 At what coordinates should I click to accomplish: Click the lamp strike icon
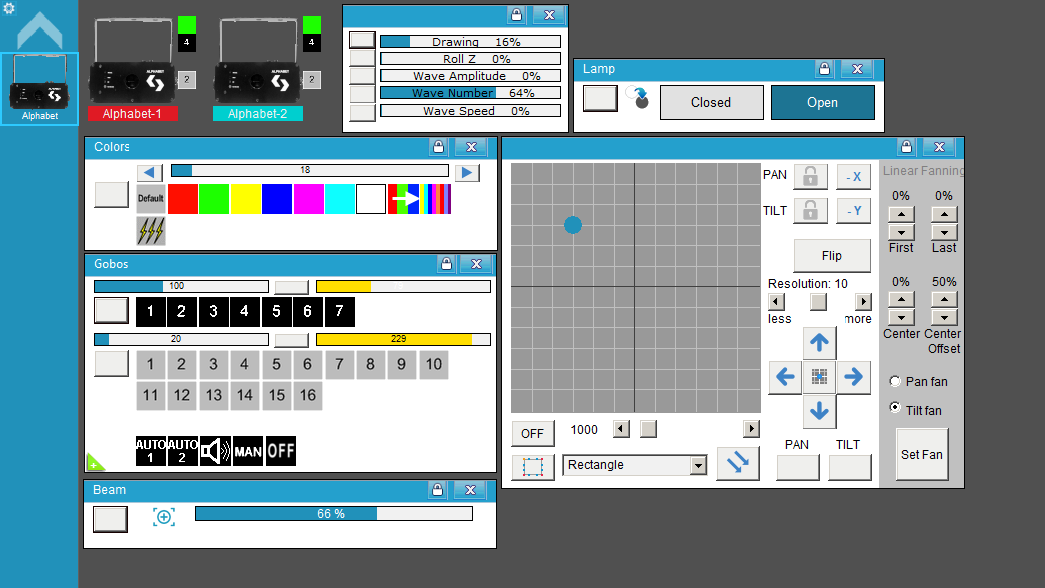point(638,97)
